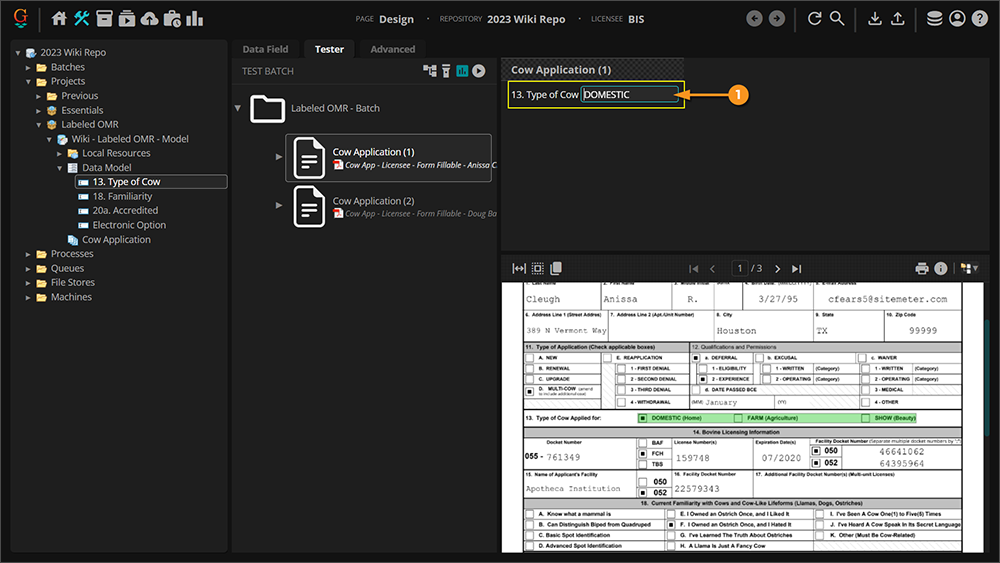Open the bar chart Stats icon
The width and height of the screenshot is (1000, 563).
pos(194,18)
